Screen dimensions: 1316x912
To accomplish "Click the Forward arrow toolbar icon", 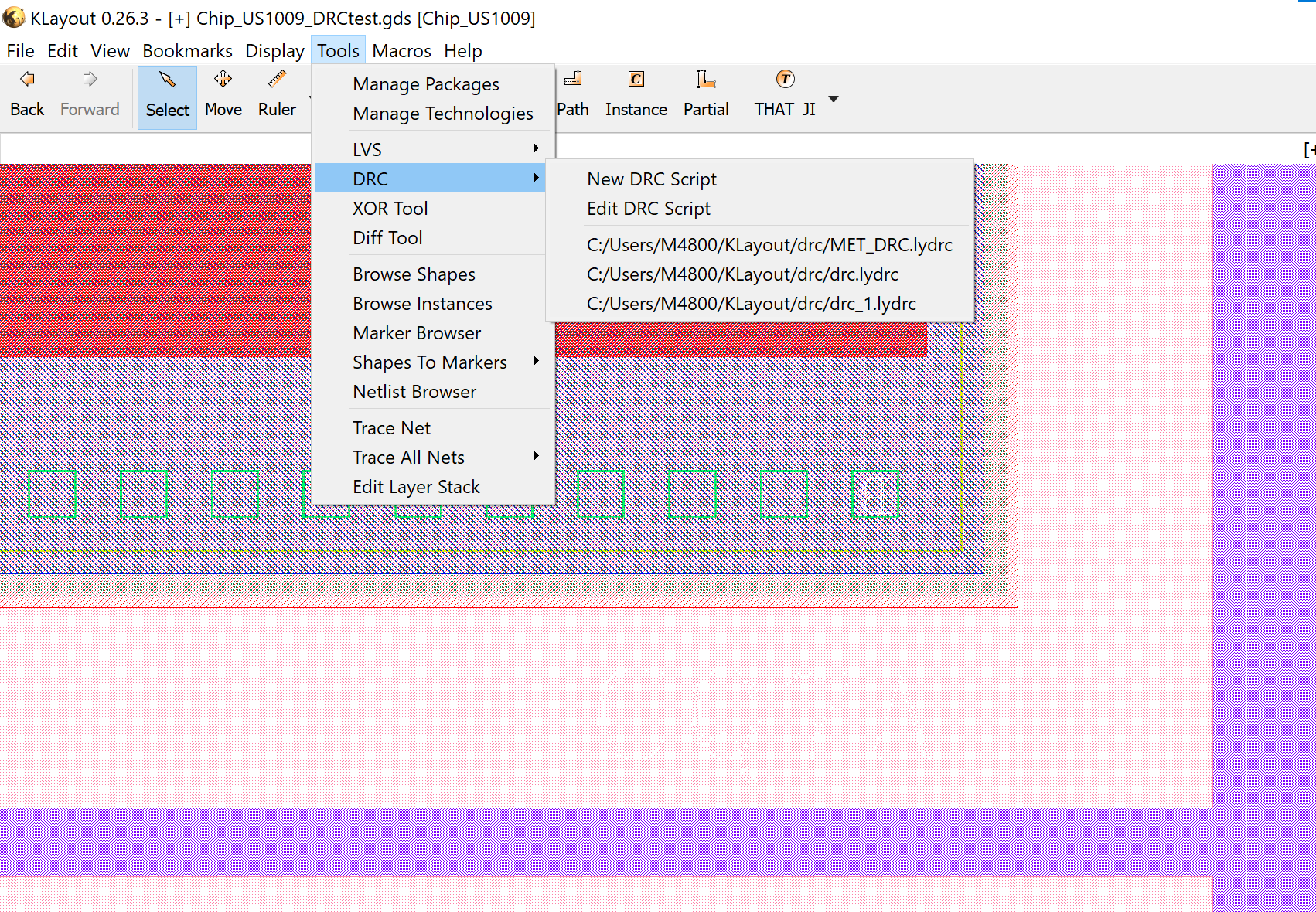I will coord(90,80).
